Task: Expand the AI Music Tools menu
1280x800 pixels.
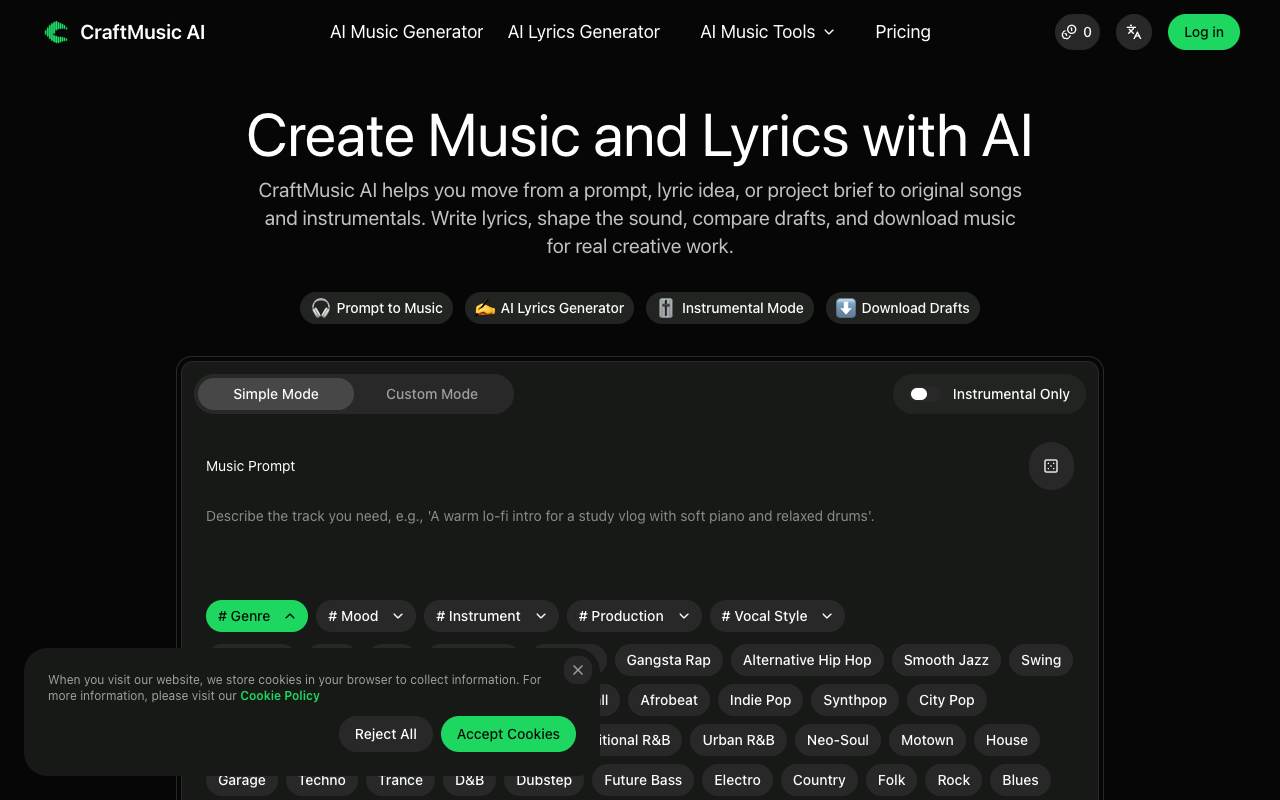Action: click(767, 32)
